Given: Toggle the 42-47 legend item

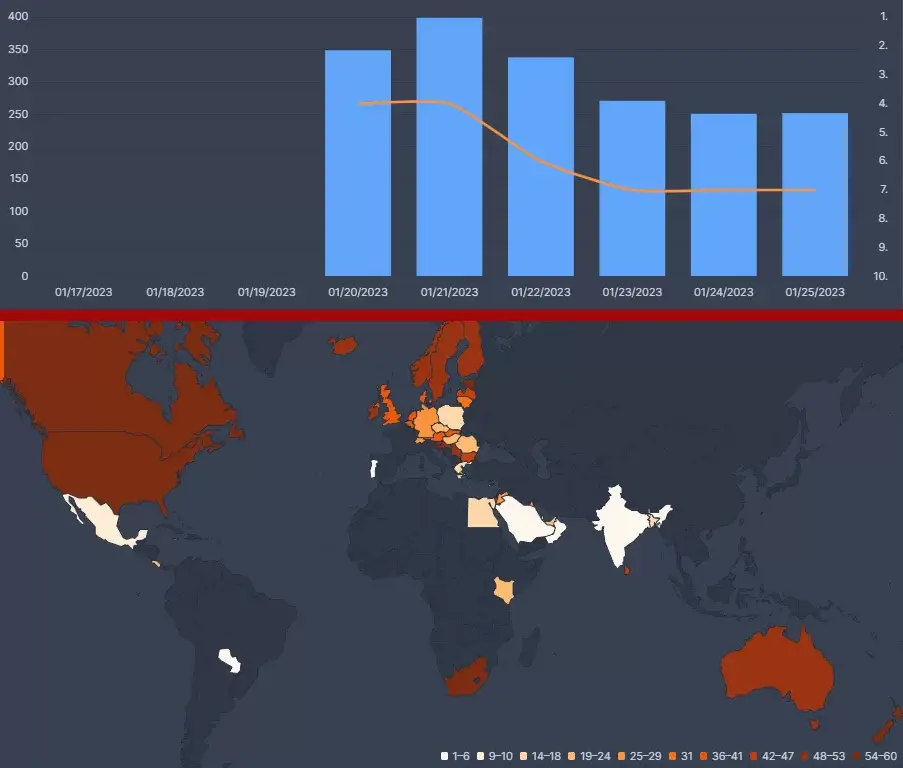Looking at the screenshot, I should pyautogui.click(x=770, y=756).
